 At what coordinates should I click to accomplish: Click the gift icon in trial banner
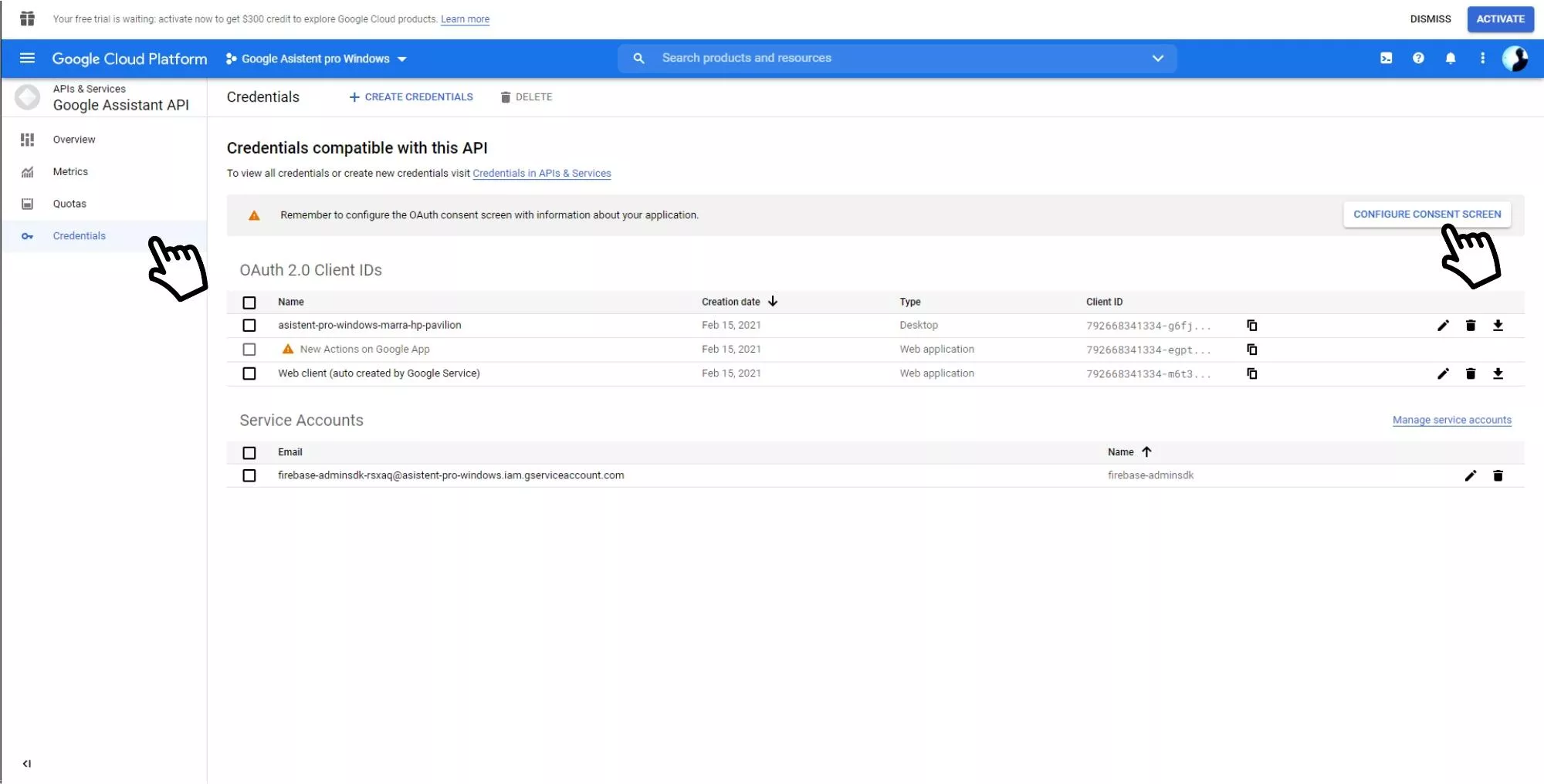click(x=27, y=19)
